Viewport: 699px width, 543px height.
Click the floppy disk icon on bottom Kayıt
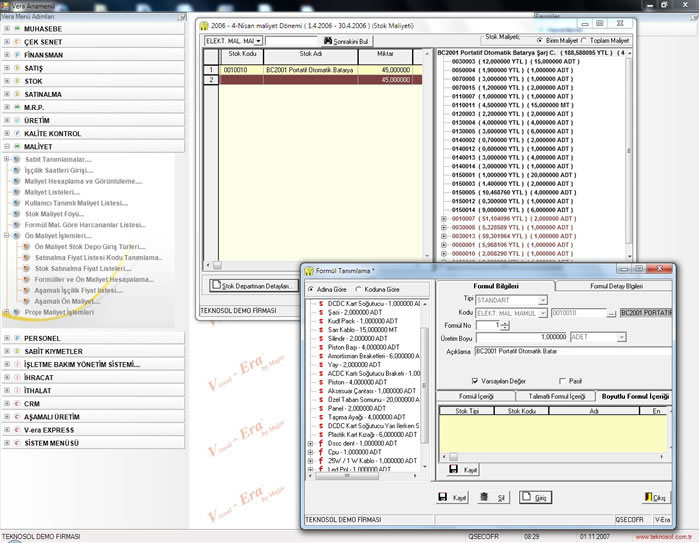[x=443, y=497]
